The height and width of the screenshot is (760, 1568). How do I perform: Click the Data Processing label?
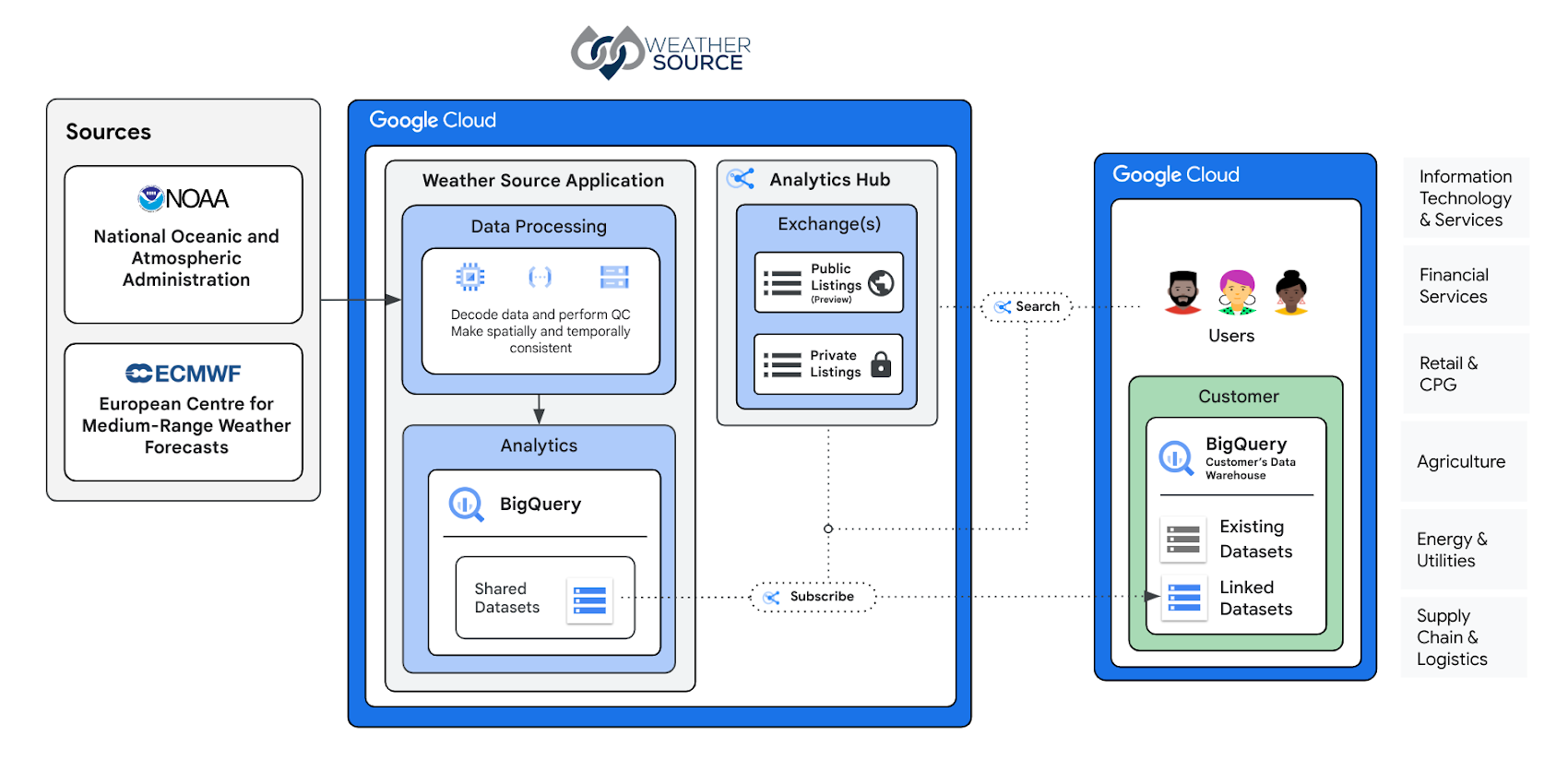pyautogui.click(x=539, y=227)
